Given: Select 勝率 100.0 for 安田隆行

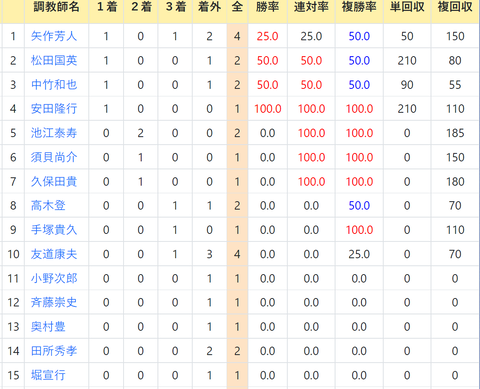Looking at the screenshot, I should 268,109.
